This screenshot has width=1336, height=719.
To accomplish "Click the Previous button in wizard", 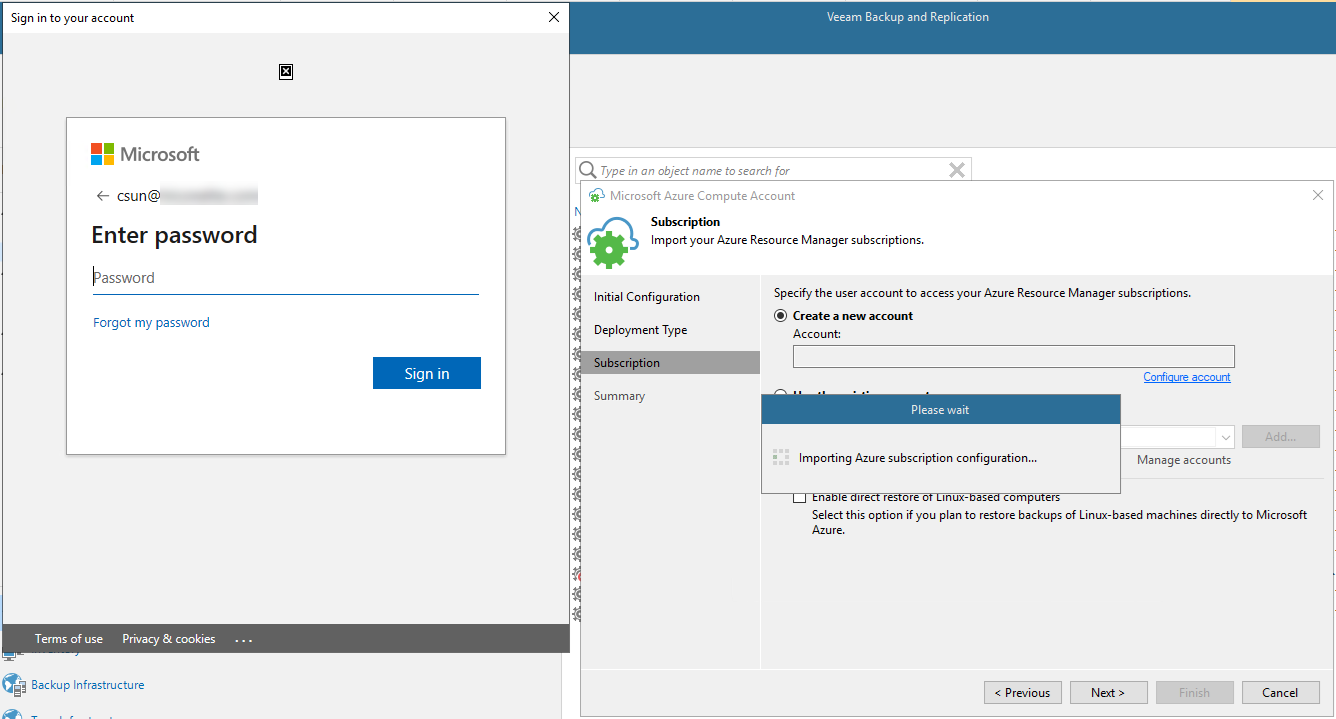I will click(x=1021, y=692).
